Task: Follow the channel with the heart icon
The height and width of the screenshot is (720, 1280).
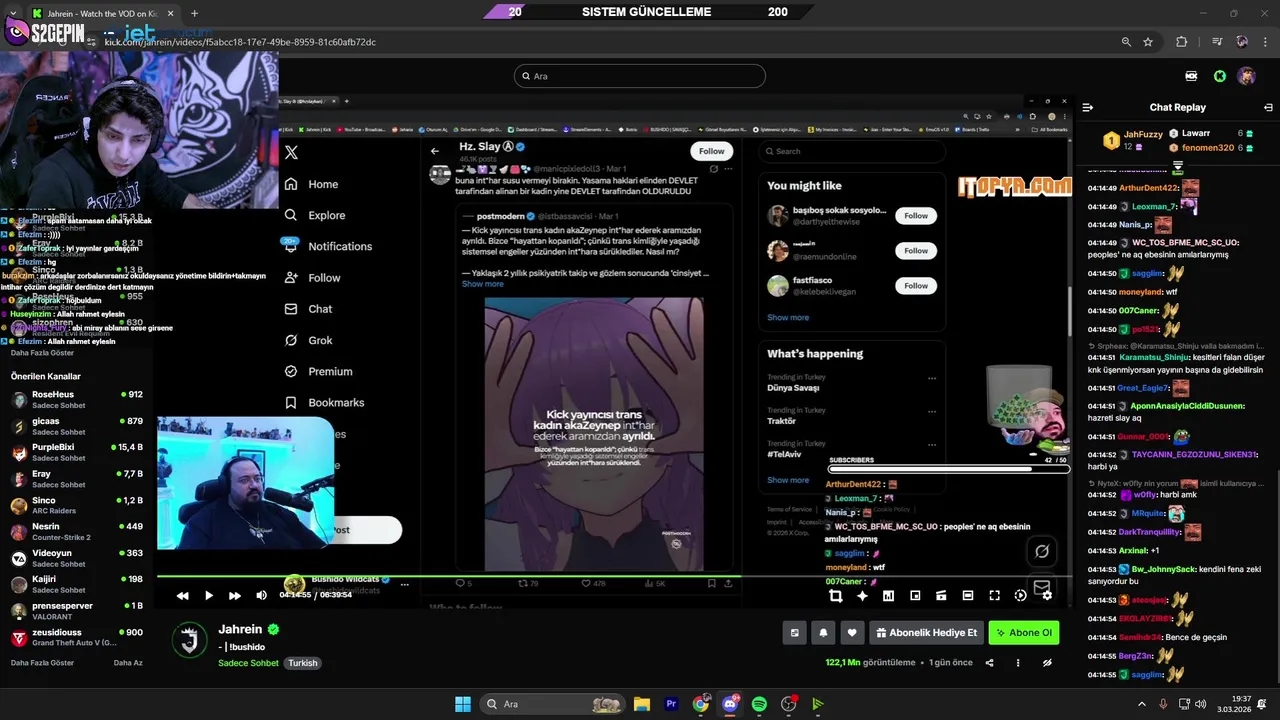Action: pos(852,633)
